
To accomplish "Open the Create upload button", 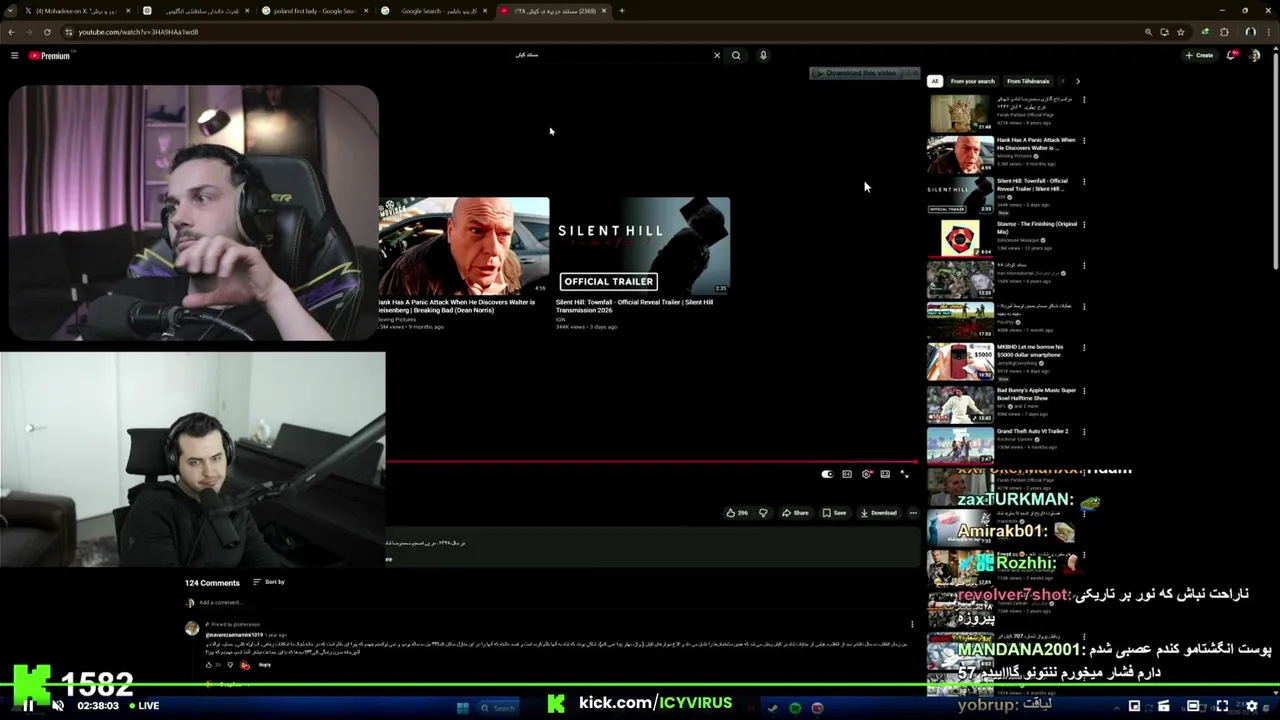I will pos(1199,55).
